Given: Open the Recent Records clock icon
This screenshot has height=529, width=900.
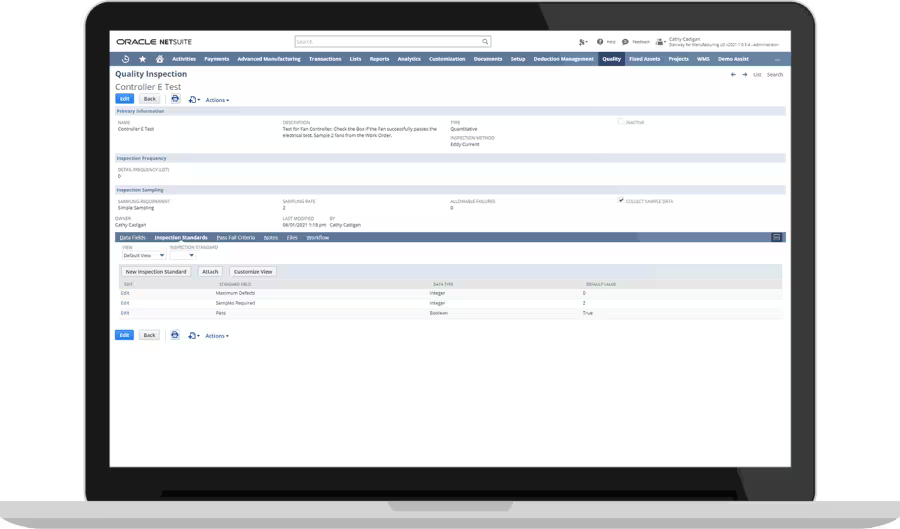Looking at the screenshot, I should [x=125, y=59].
